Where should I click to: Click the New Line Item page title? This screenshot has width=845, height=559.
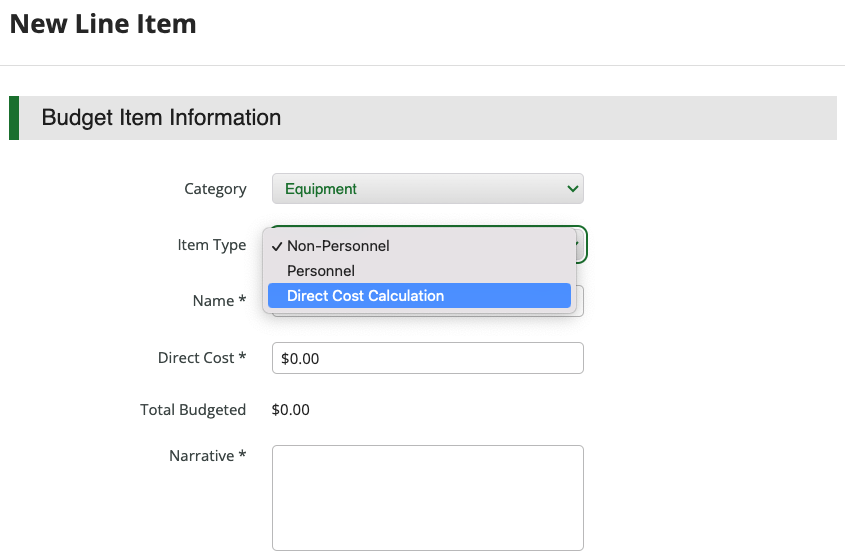pos(103,24)
